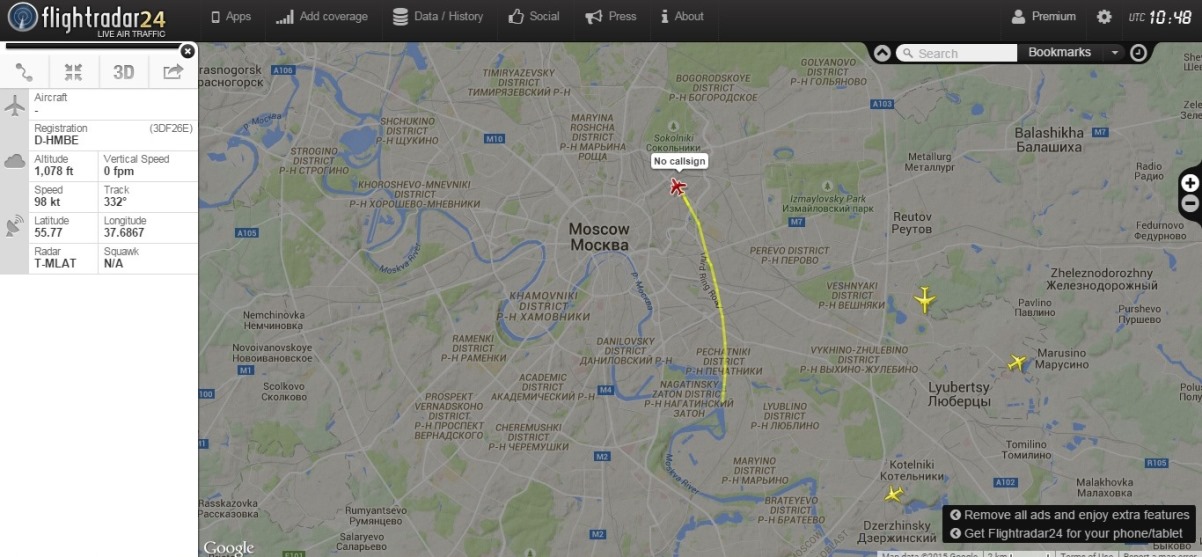Screen dimensions: 1202x557
Task: Open the 3D view of aircraft
Action: pos(123,72)
